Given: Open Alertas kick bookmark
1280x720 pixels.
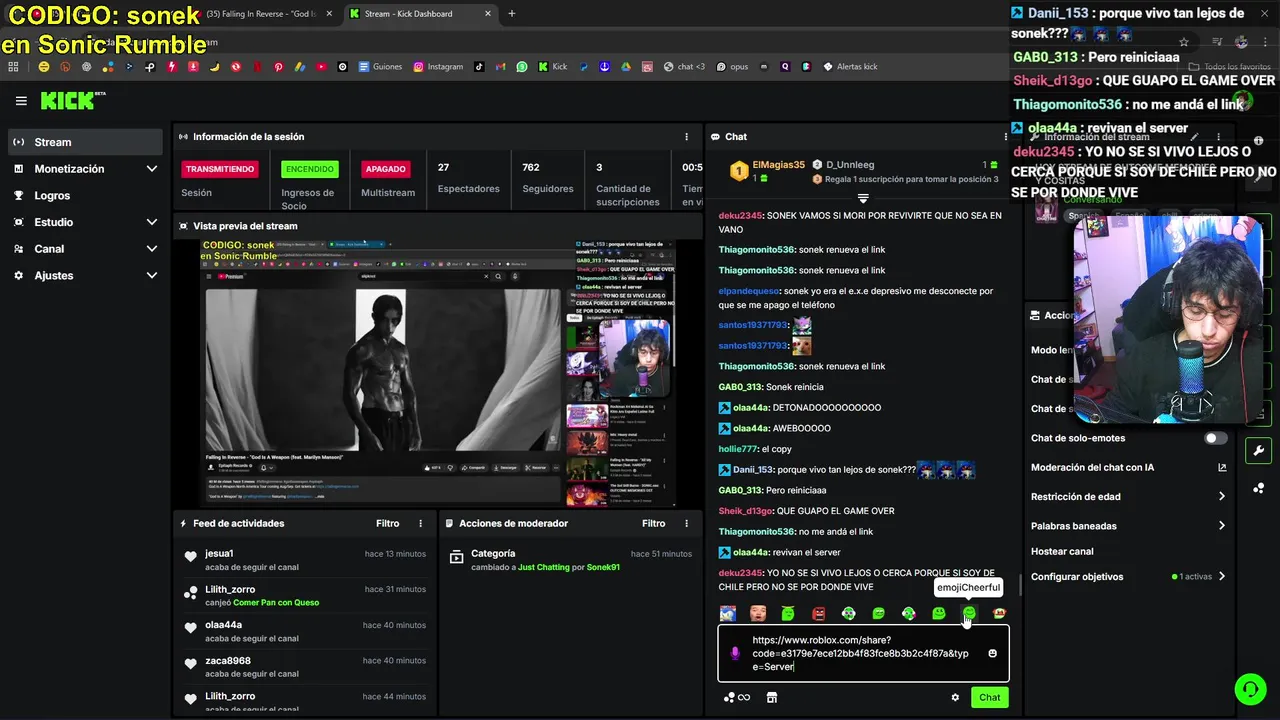Looking at the screenshot, I should point(850,67).
